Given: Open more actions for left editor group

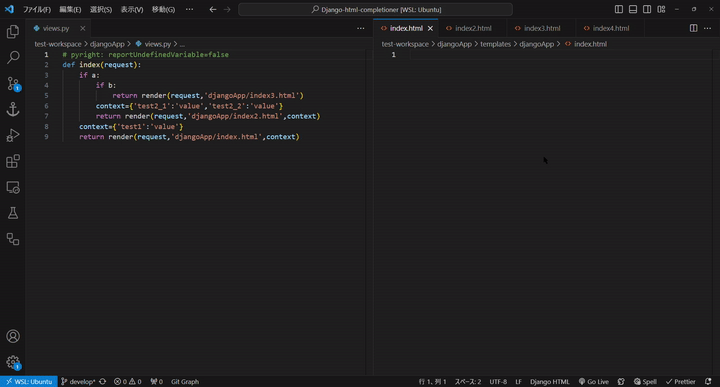Looking at the screenshot, I should [360, 28].
